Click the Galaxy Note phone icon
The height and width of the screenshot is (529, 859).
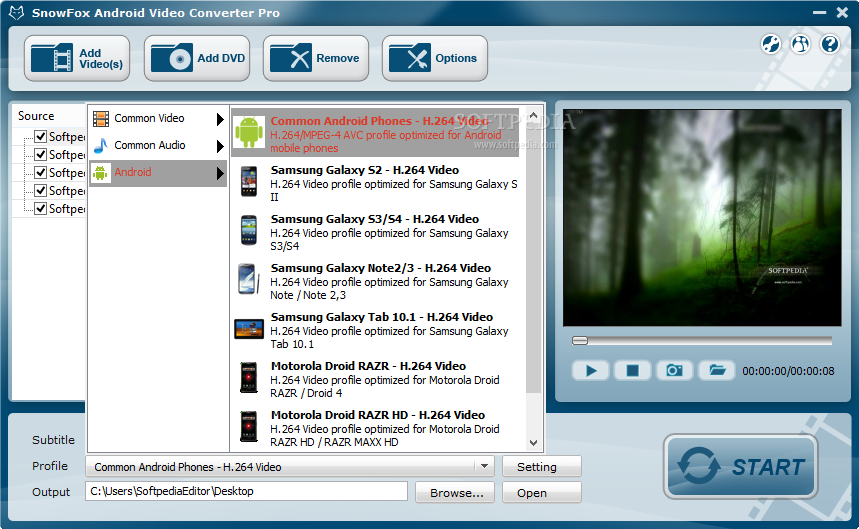(249, 279)
